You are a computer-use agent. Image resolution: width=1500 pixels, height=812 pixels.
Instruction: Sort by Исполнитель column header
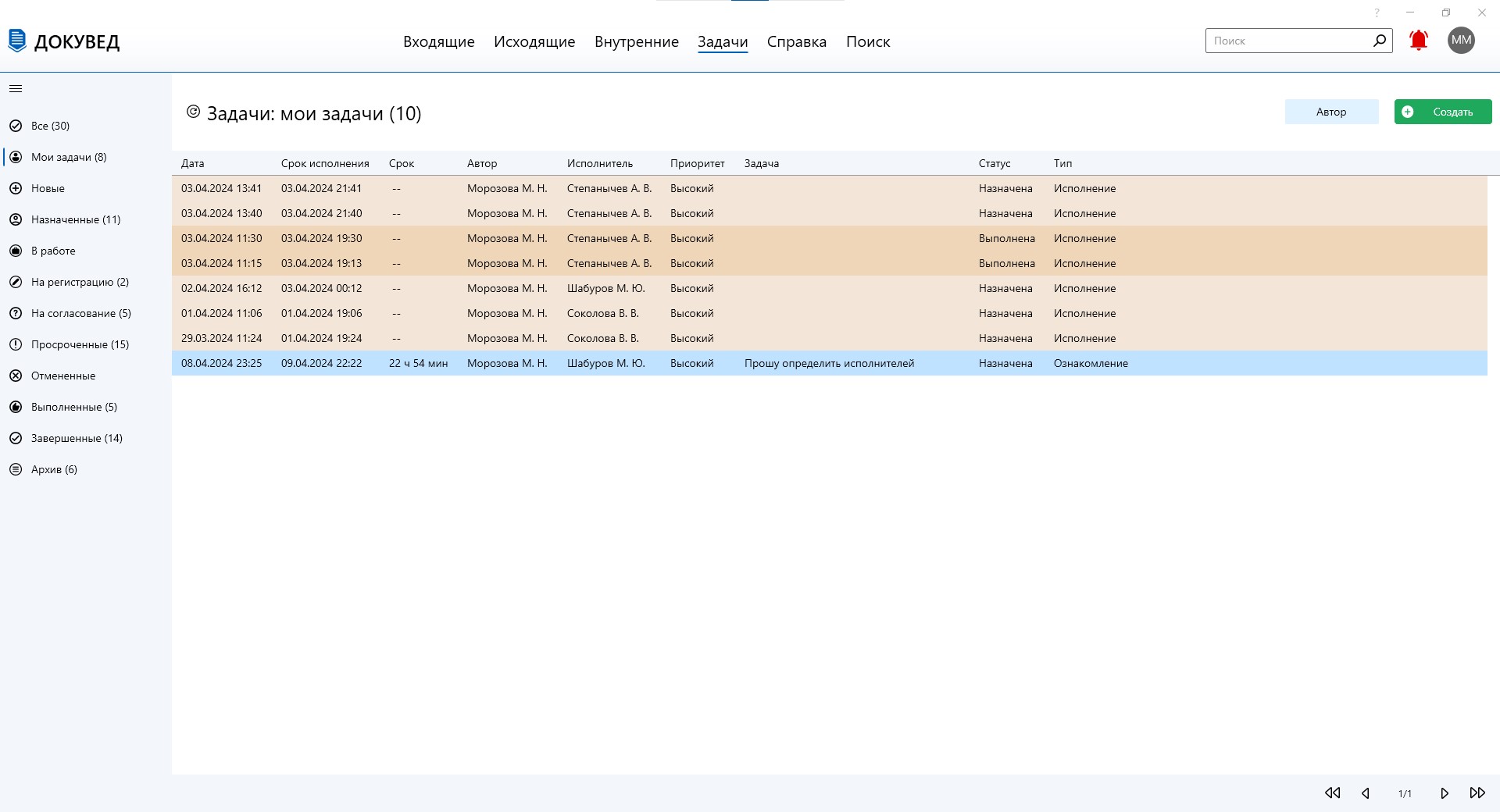600,163
